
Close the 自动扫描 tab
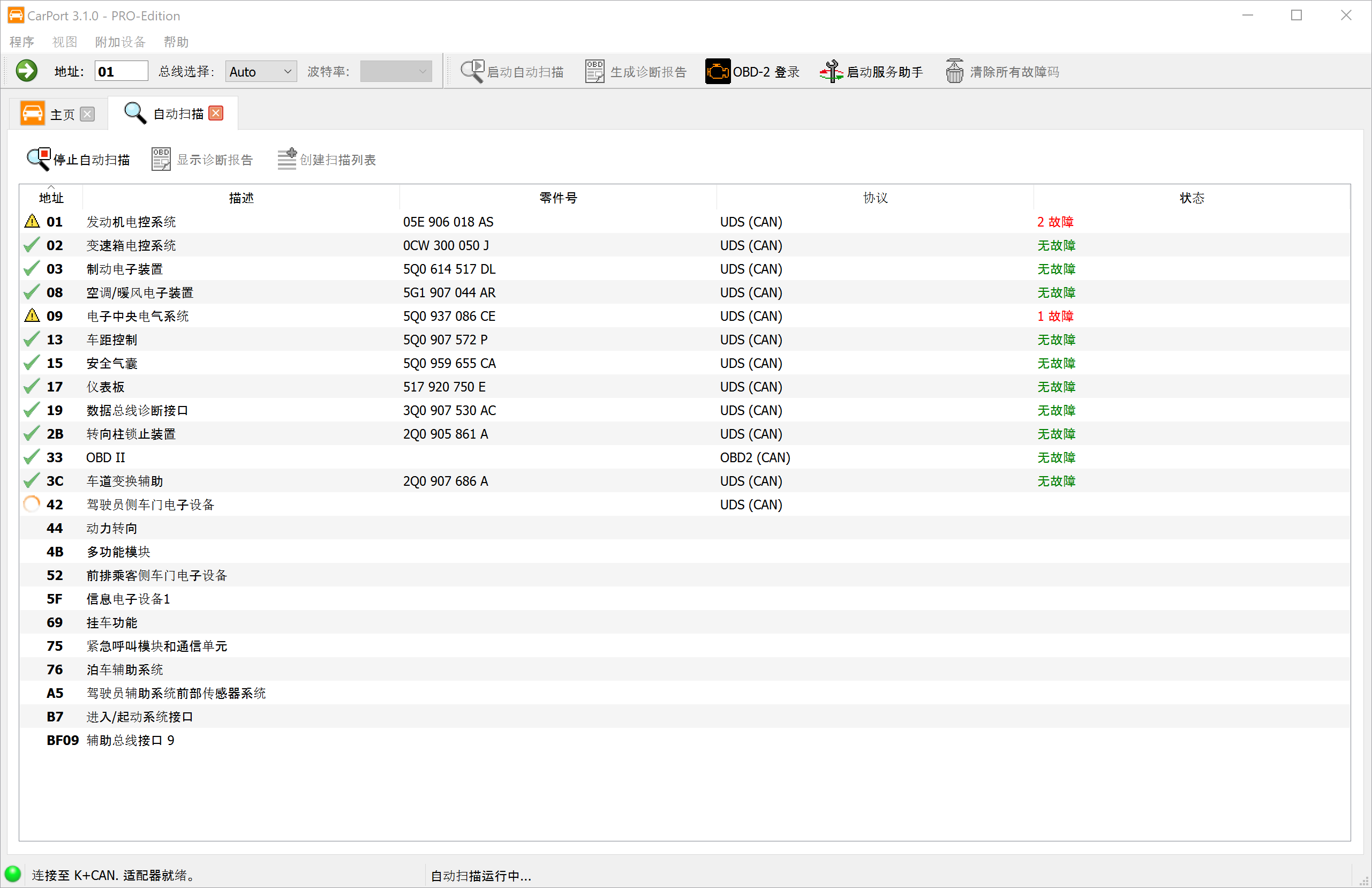click(x=216, y=113)
